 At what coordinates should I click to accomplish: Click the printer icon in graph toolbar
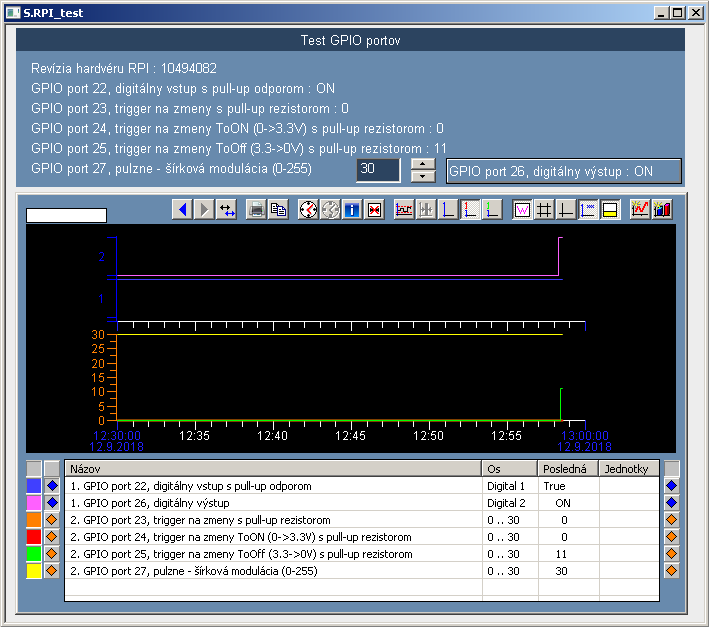pos(257,209)
